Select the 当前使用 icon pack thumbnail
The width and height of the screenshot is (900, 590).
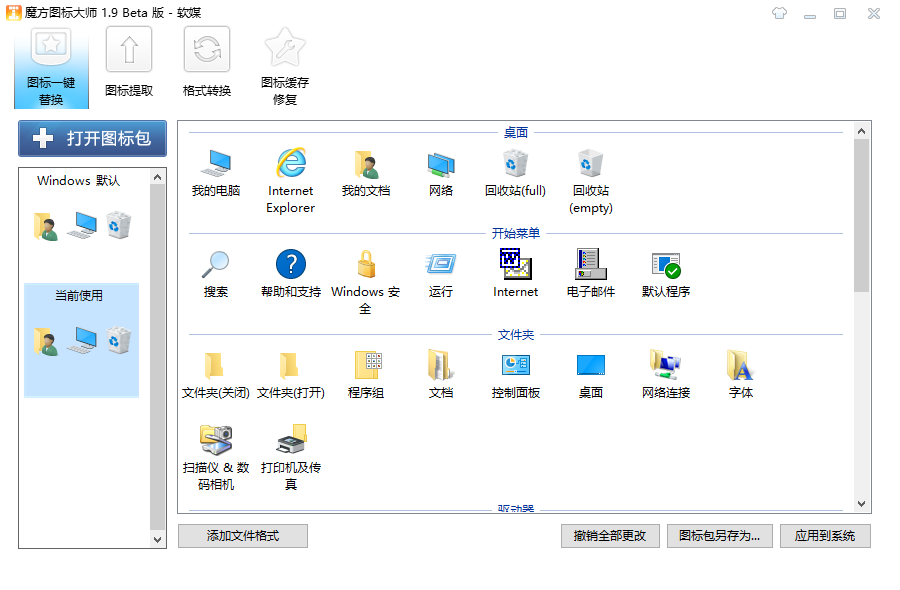click(x=81, y=340)
